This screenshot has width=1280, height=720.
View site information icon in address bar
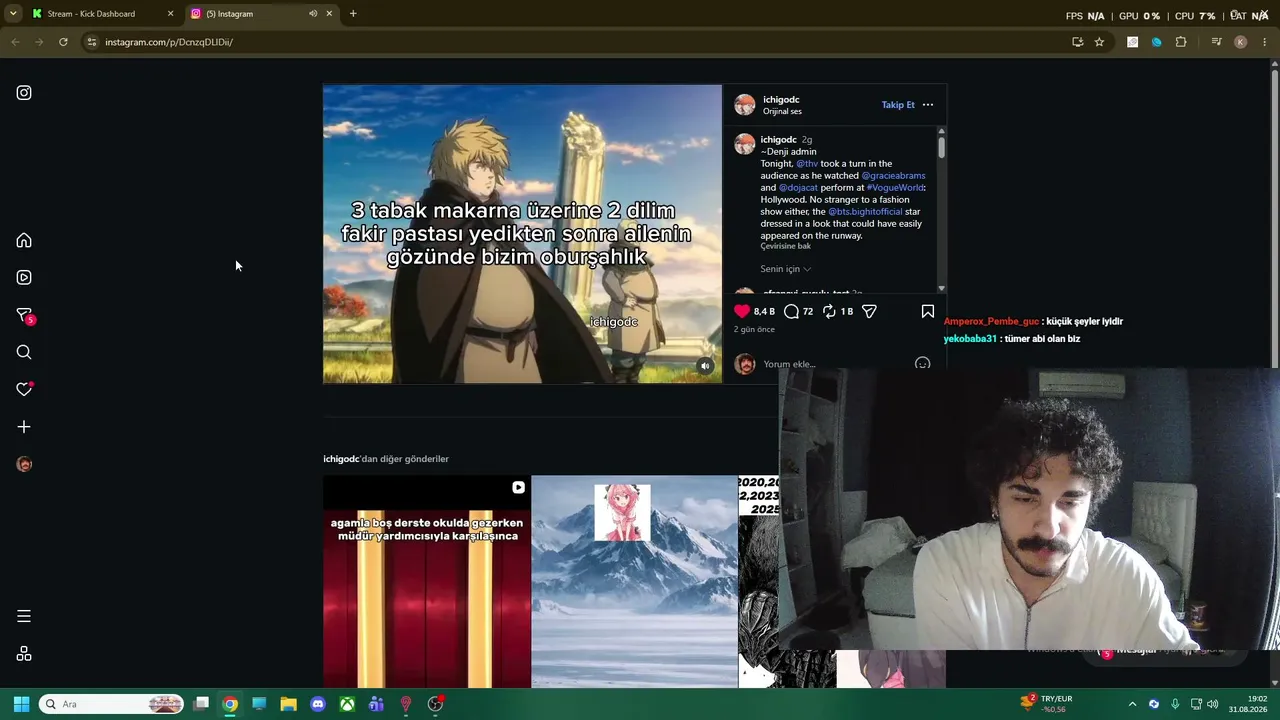91,42
